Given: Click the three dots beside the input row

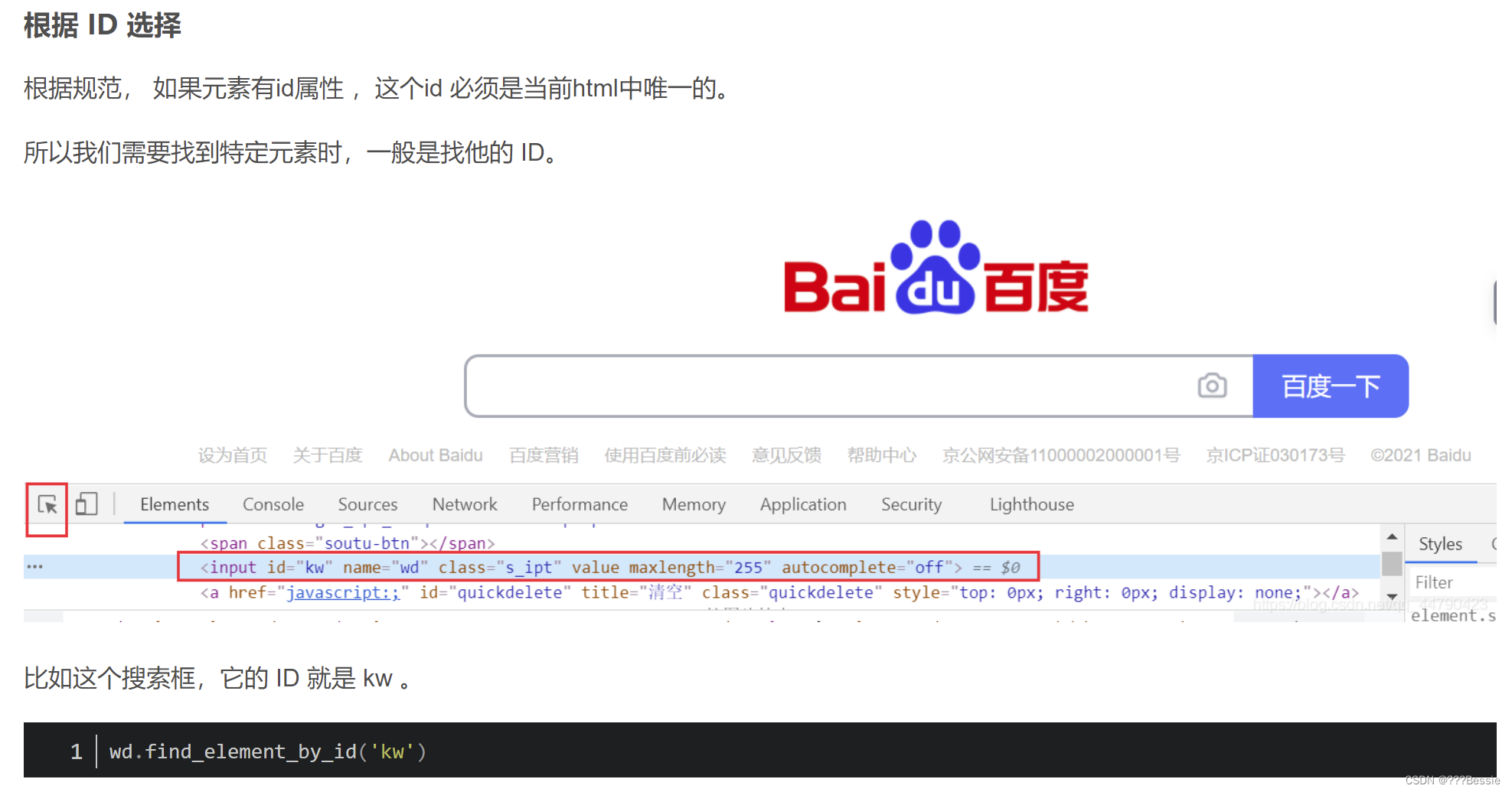Looking at the screenshot, I should (35, 567).
